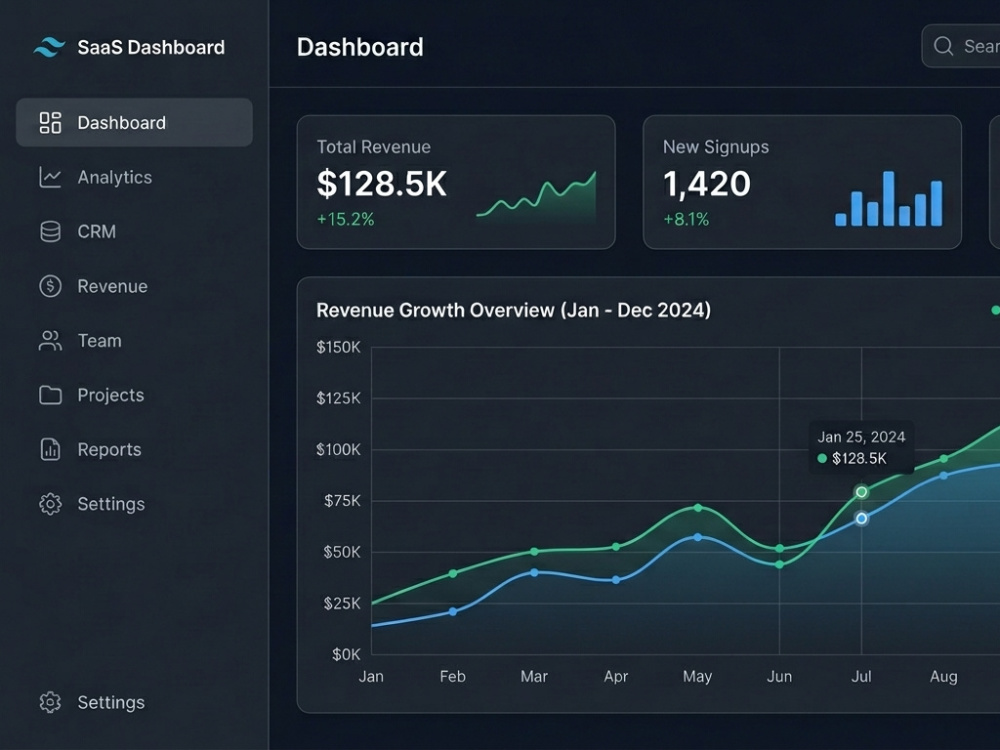Click the blue bar chart in New Signups

(x=889, y=198)
